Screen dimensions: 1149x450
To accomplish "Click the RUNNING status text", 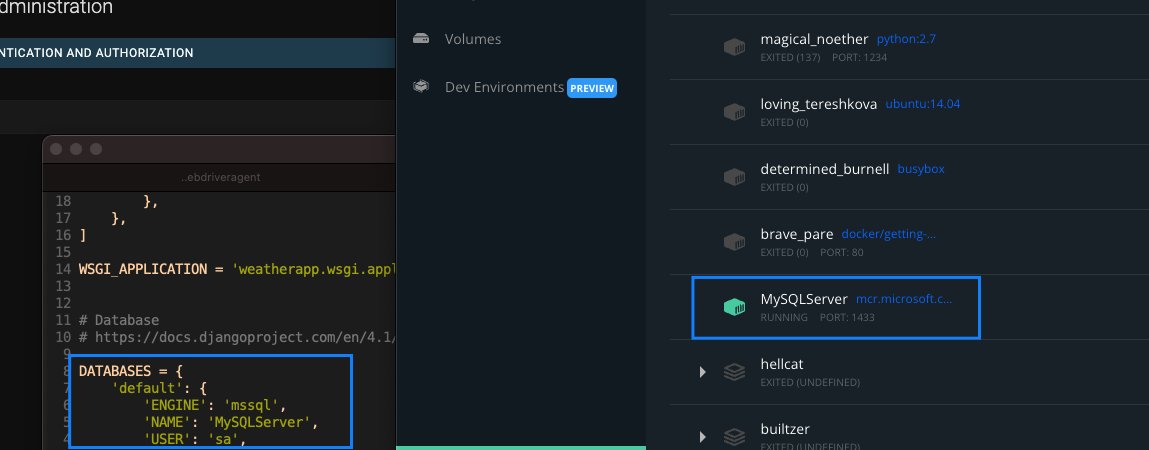I will tap(784, 317).
